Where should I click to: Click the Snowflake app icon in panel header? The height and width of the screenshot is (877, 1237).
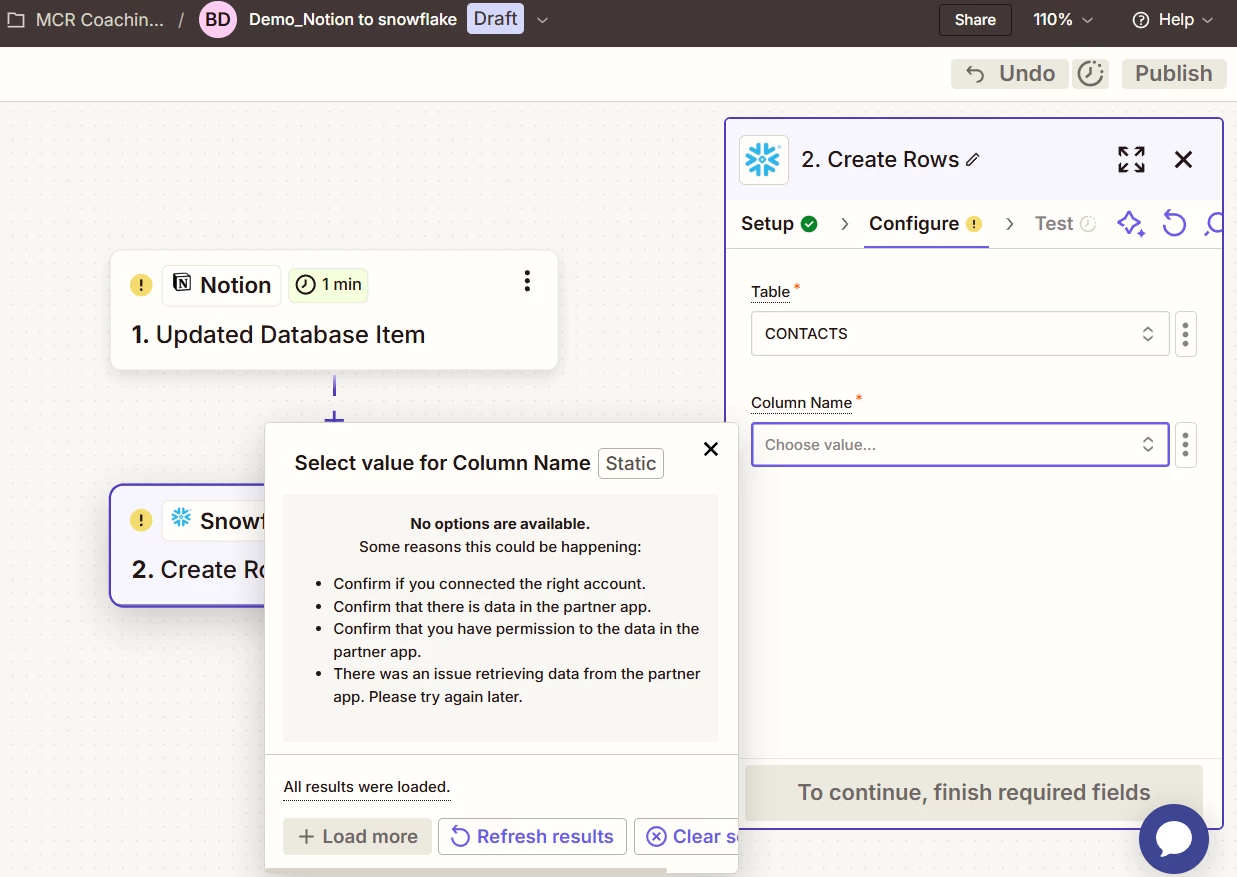[x=764, y=160]
